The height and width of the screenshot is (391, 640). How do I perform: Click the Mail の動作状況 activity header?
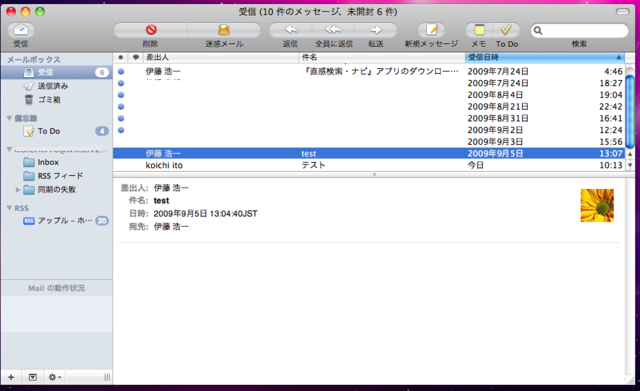pos(56,288)
